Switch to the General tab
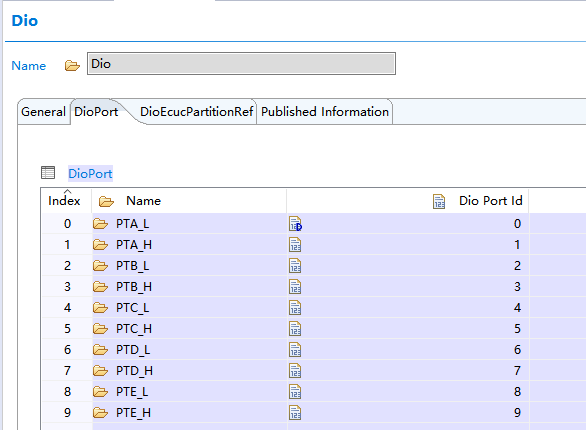Screen dimensions: 586x430 coord(43,112)
